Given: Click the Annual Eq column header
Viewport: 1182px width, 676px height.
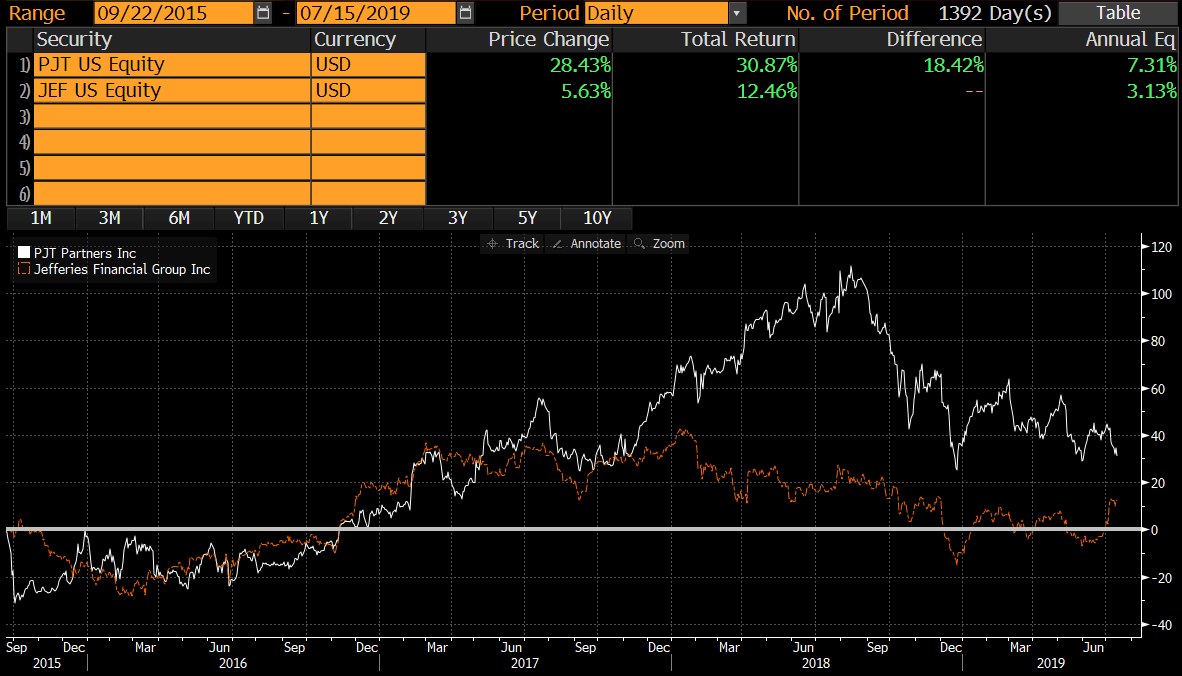Looking at the screenshot, I should tap(1130, 39).
